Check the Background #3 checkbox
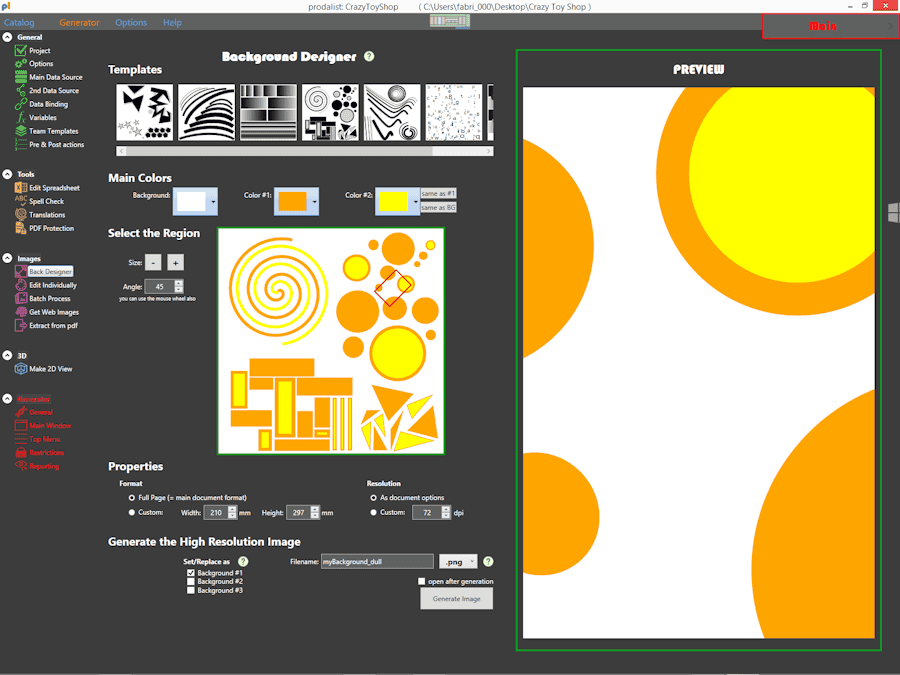This screenshot has width=900, height=675. [x=191, y=590]
